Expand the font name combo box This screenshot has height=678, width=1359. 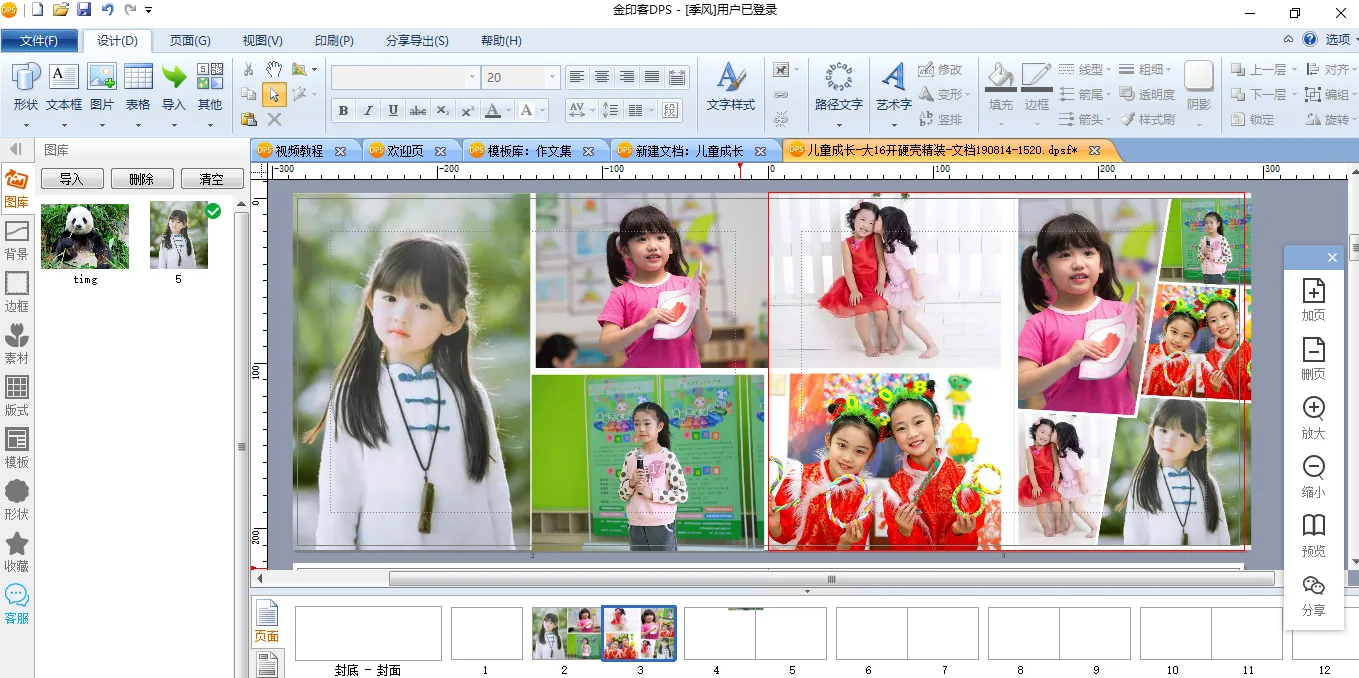click(472, 78)
